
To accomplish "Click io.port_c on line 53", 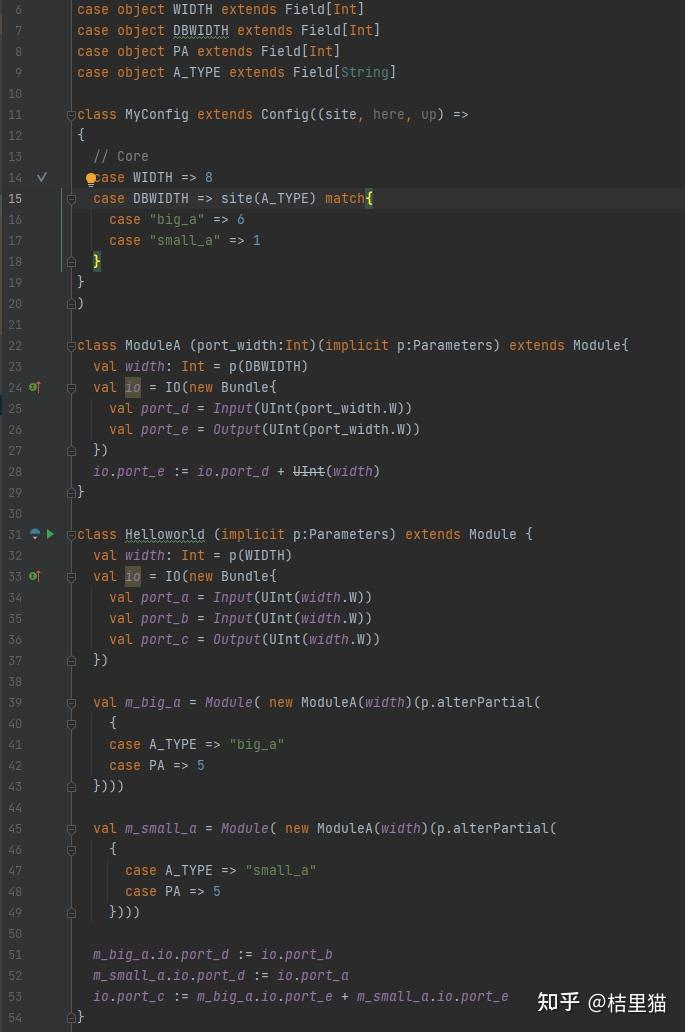I will (129, 996).
